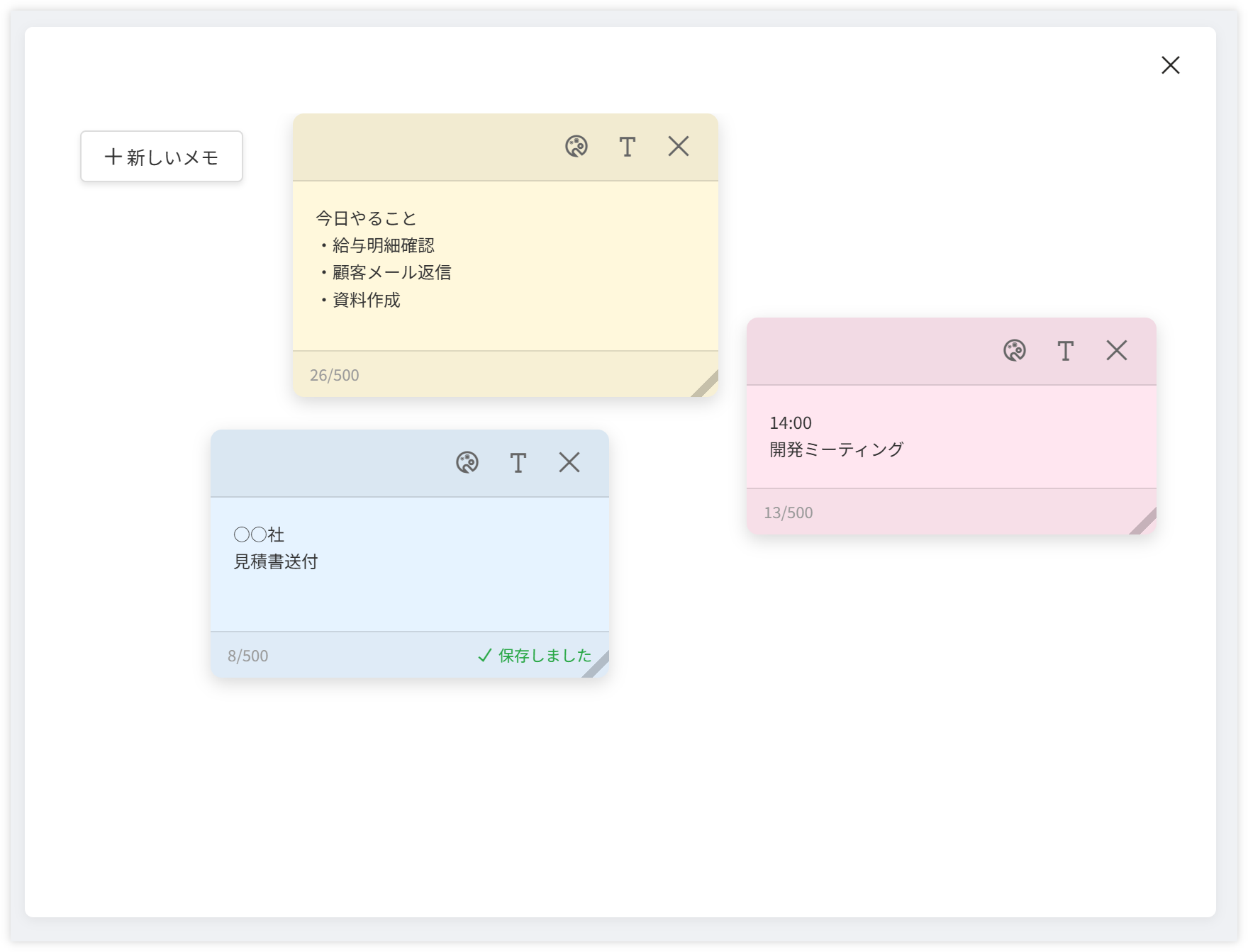Image resolution: width=1248 pixels, height=952 pixels.
Task: Change text size on yellow to-do memo
Action: pyautogui.click(x=627, y=147)
